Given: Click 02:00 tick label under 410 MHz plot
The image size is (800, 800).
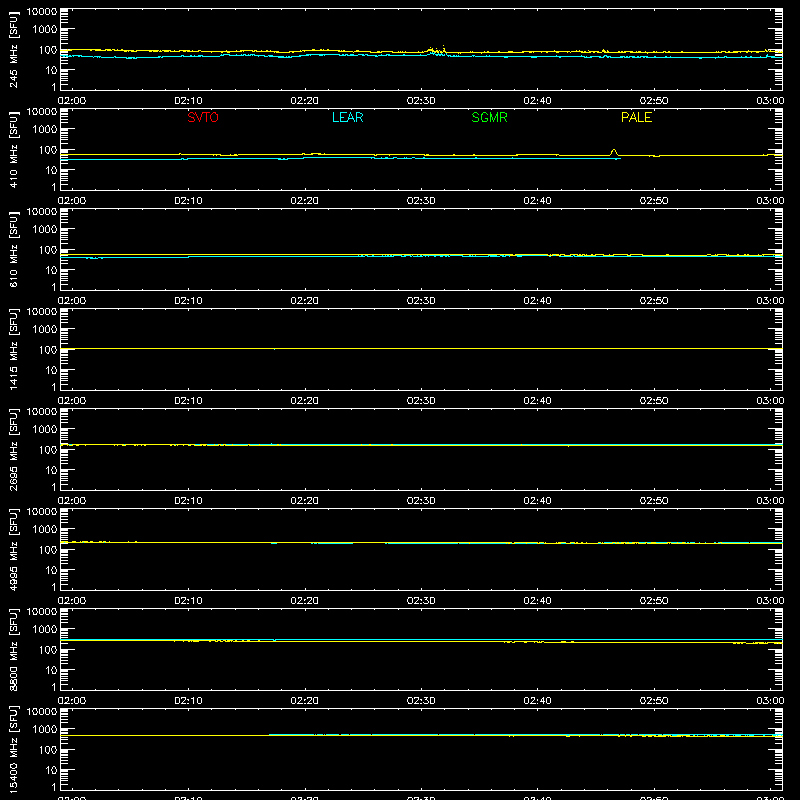Looking at the screenshot, I should (x=72, y=201).
